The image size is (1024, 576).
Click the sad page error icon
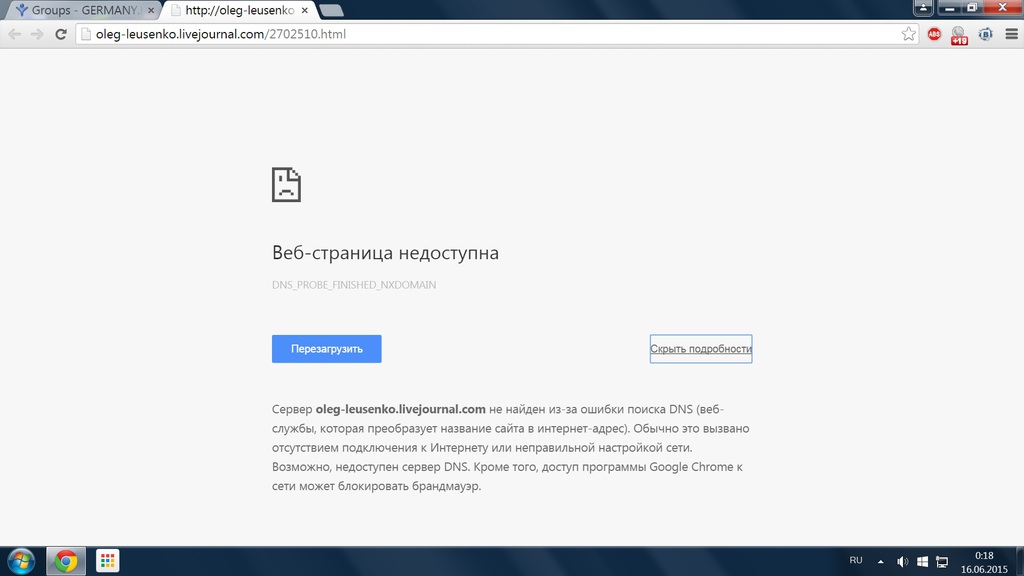tap(286, 184)
